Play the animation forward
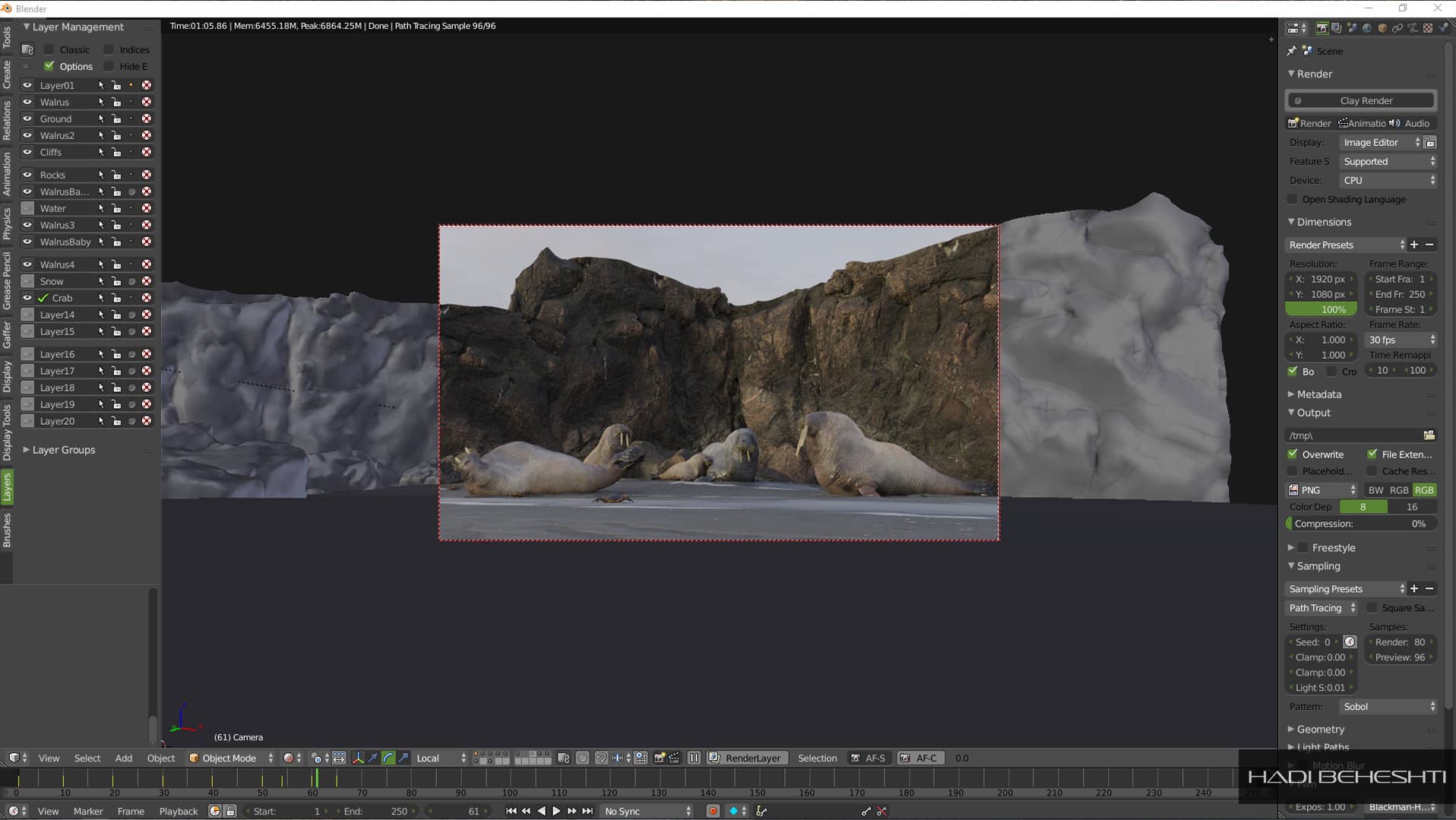This screenshot has height=820, width=1456. [x=556, y=811]
